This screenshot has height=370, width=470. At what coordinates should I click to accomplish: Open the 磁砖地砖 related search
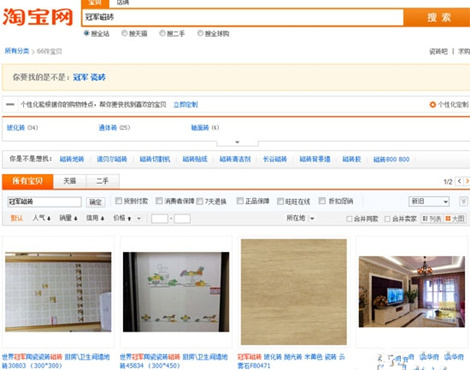point(72,159)
